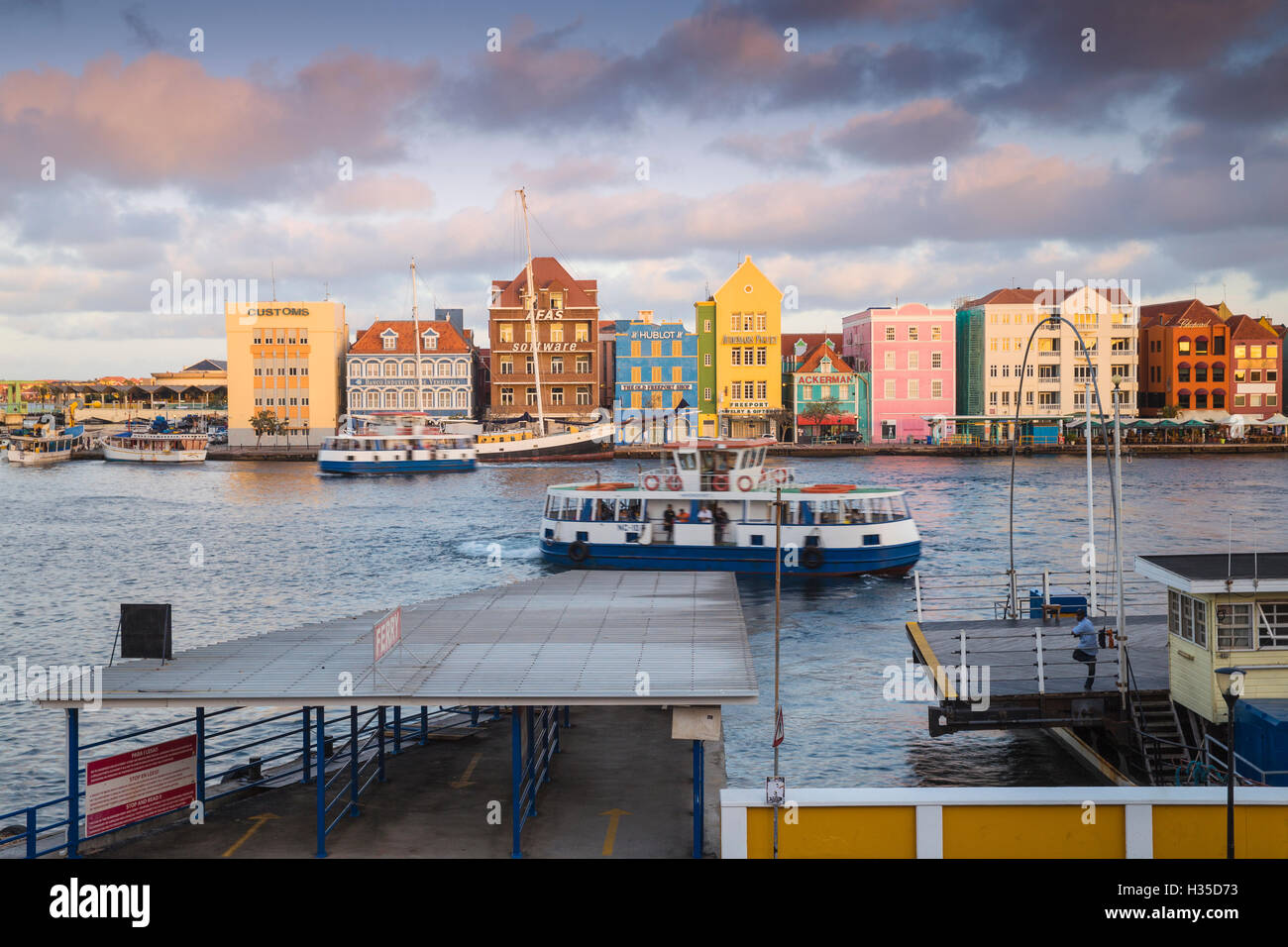The width and height of the screenshot is (1288, 947).
Task: Click the red notice board on the ferry shelter railing
Action: [x=140, y=785]
